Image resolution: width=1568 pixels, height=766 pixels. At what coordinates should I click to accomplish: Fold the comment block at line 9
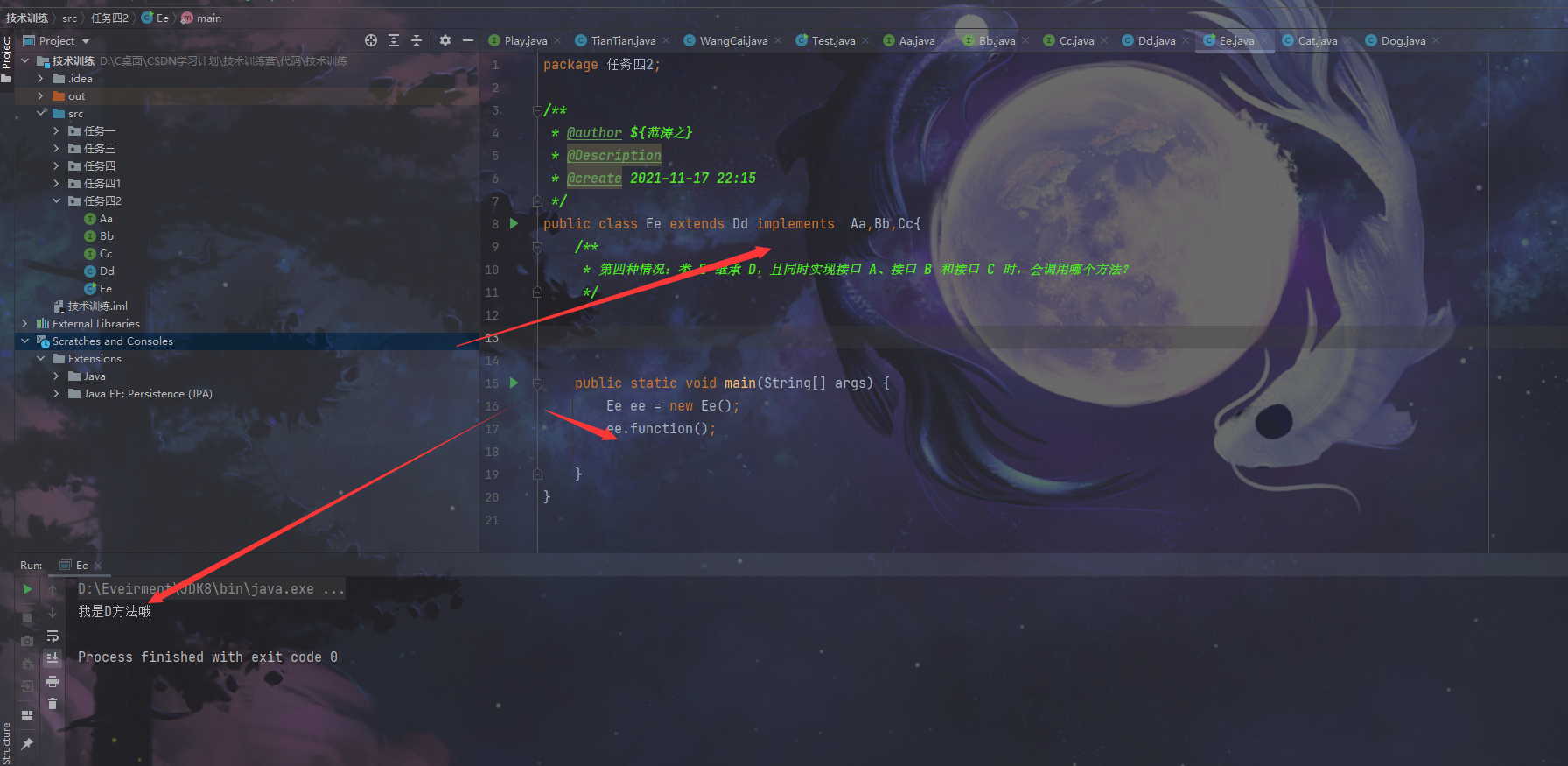click(537, 247)
